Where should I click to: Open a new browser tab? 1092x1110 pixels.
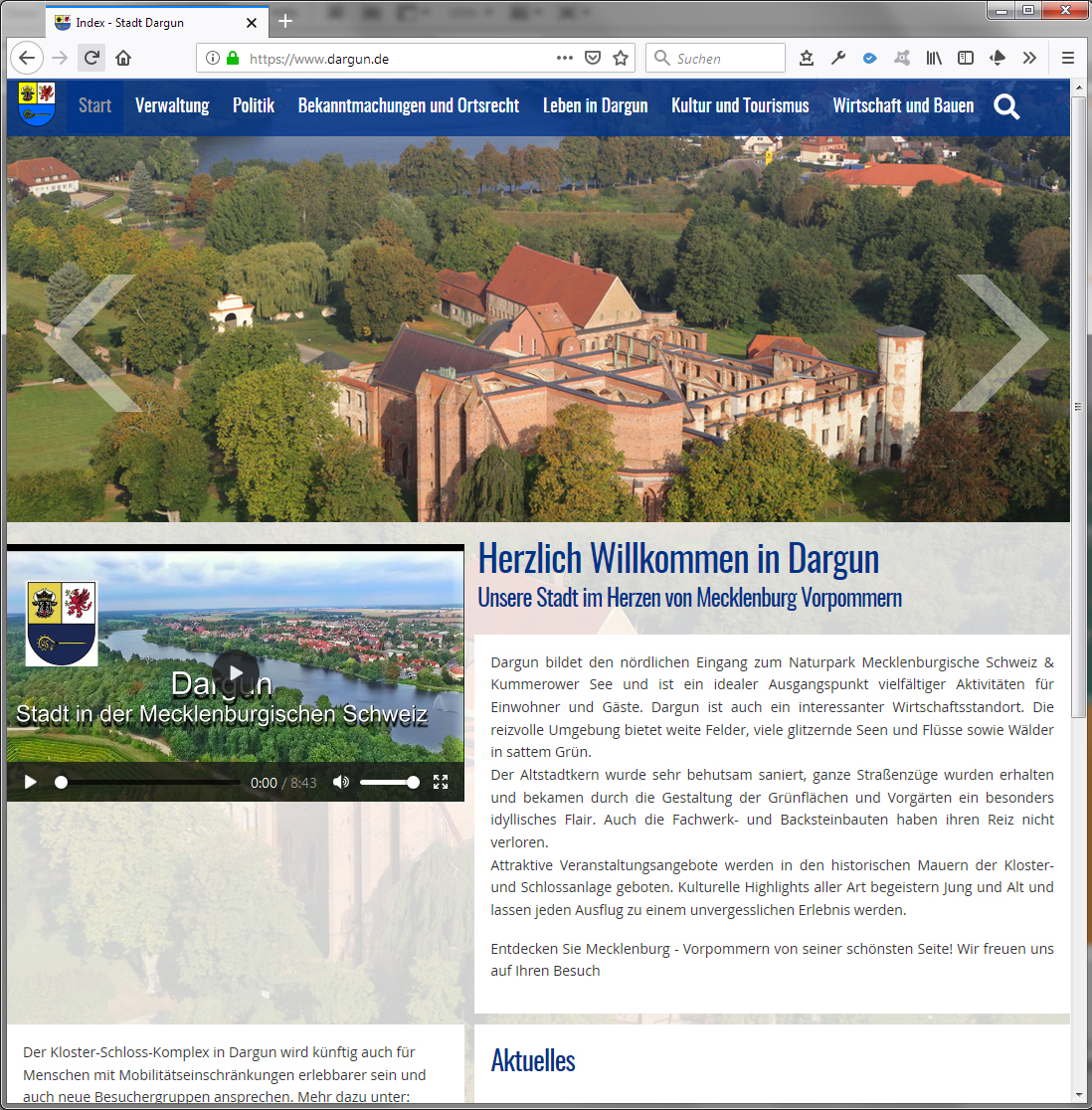[285, 21]
